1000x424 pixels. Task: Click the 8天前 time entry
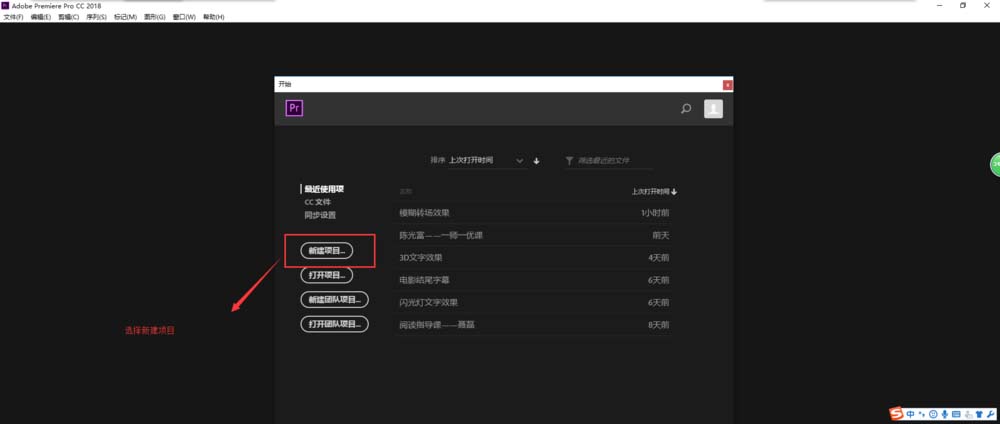[x=658, y=325]
